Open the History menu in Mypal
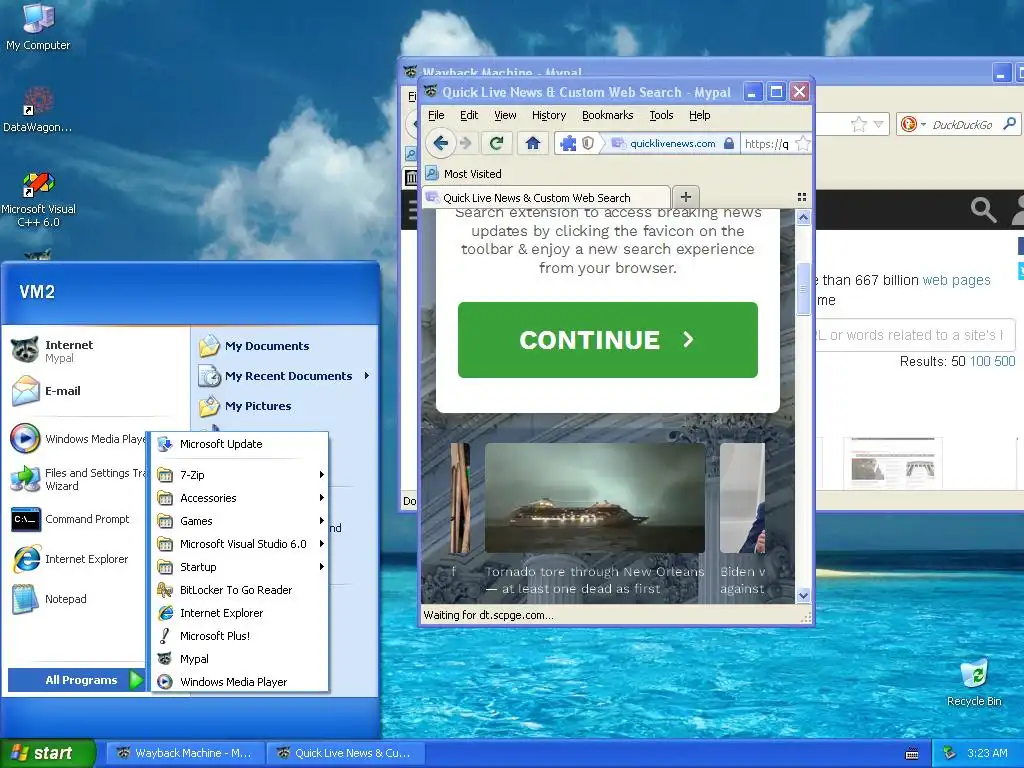Screen dimensions: 1024x768 549,115
